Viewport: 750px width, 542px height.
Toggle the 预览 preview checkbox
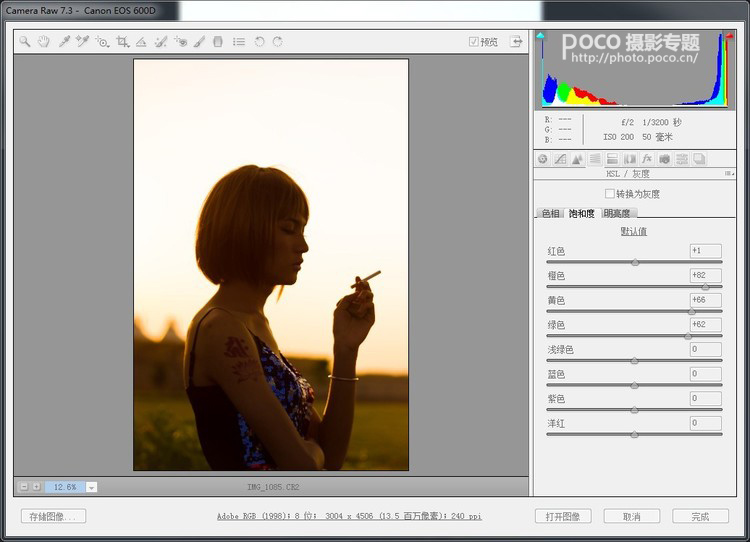tap(474, 42)
